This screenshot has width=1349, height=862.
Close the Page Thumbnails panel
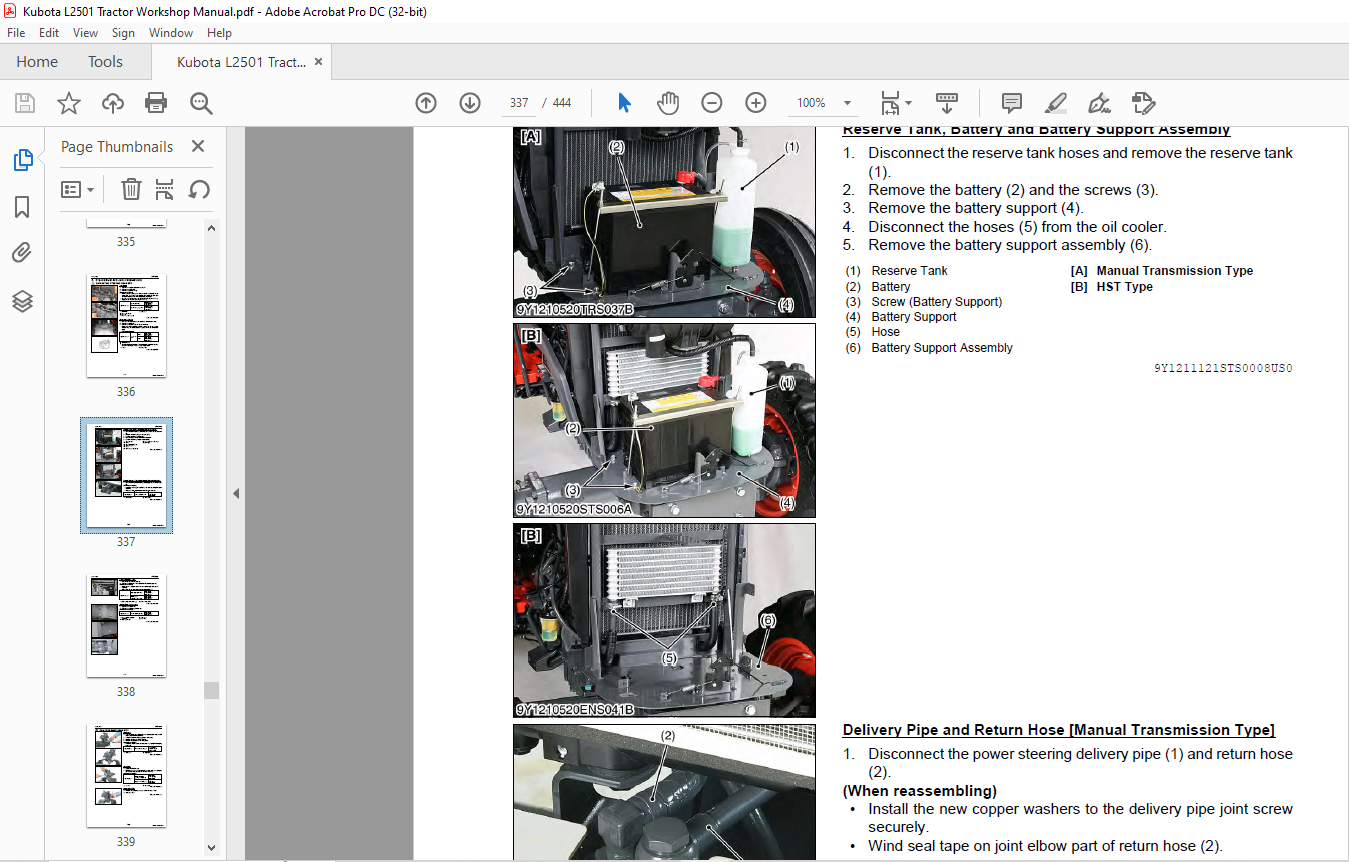click(x=198, y=146)
